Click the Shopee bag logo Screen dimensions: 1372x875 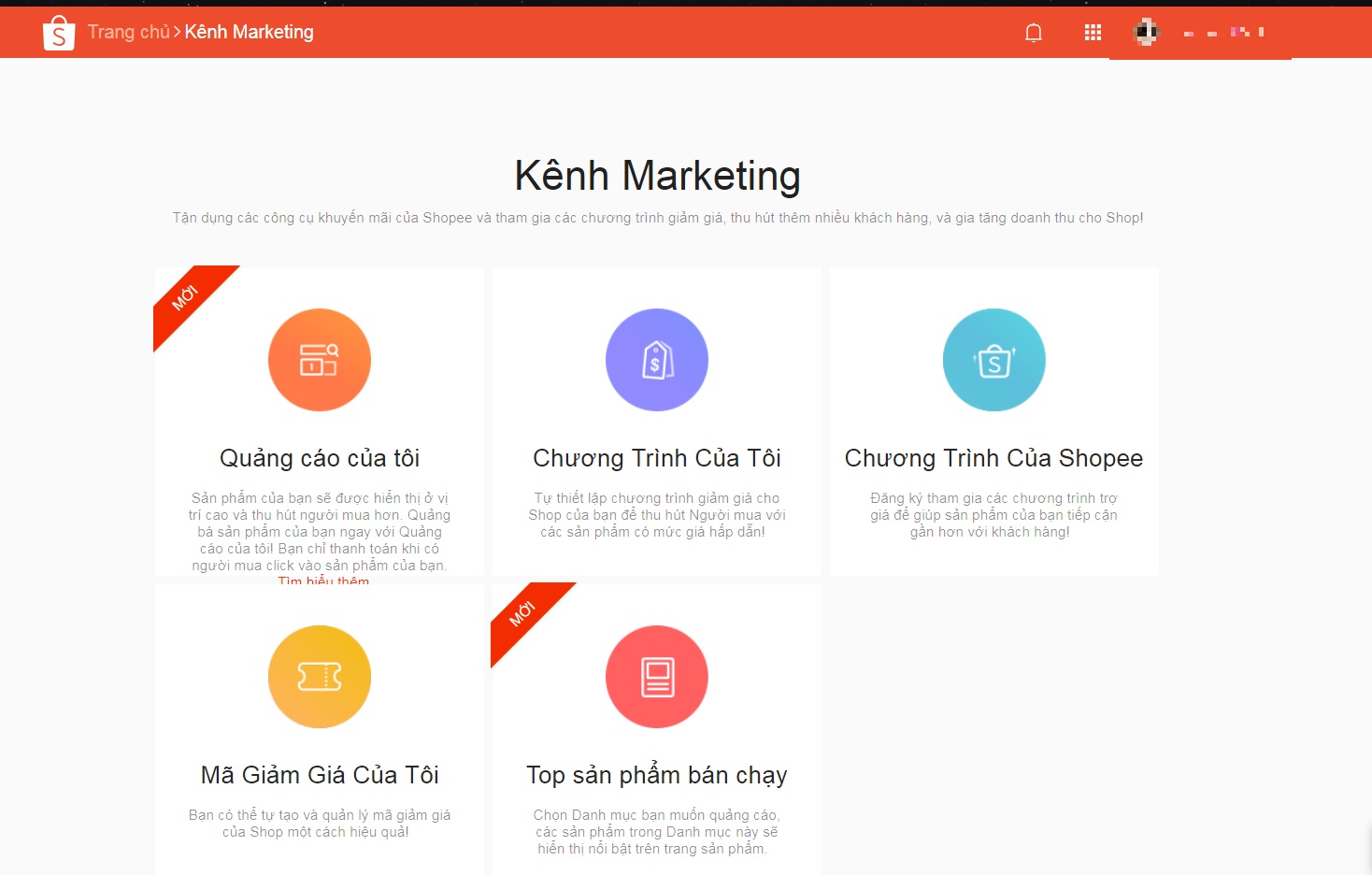[x=59, y=33]
